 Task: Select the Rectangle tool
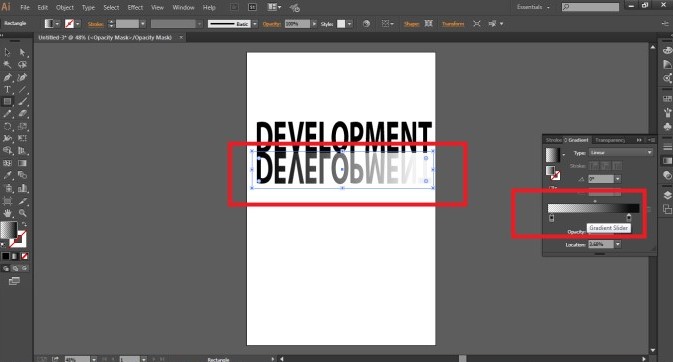point(7,102)
